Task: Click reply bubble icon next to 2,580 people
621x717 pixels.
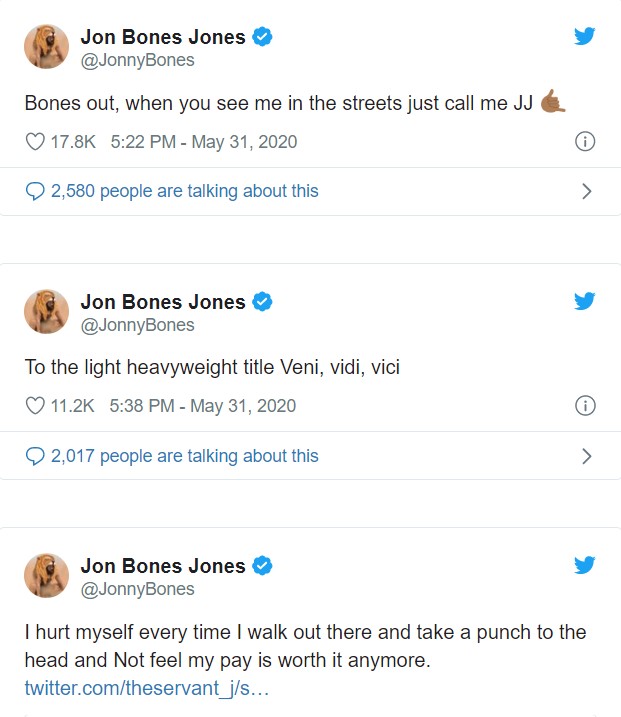Action: [35, 191]
